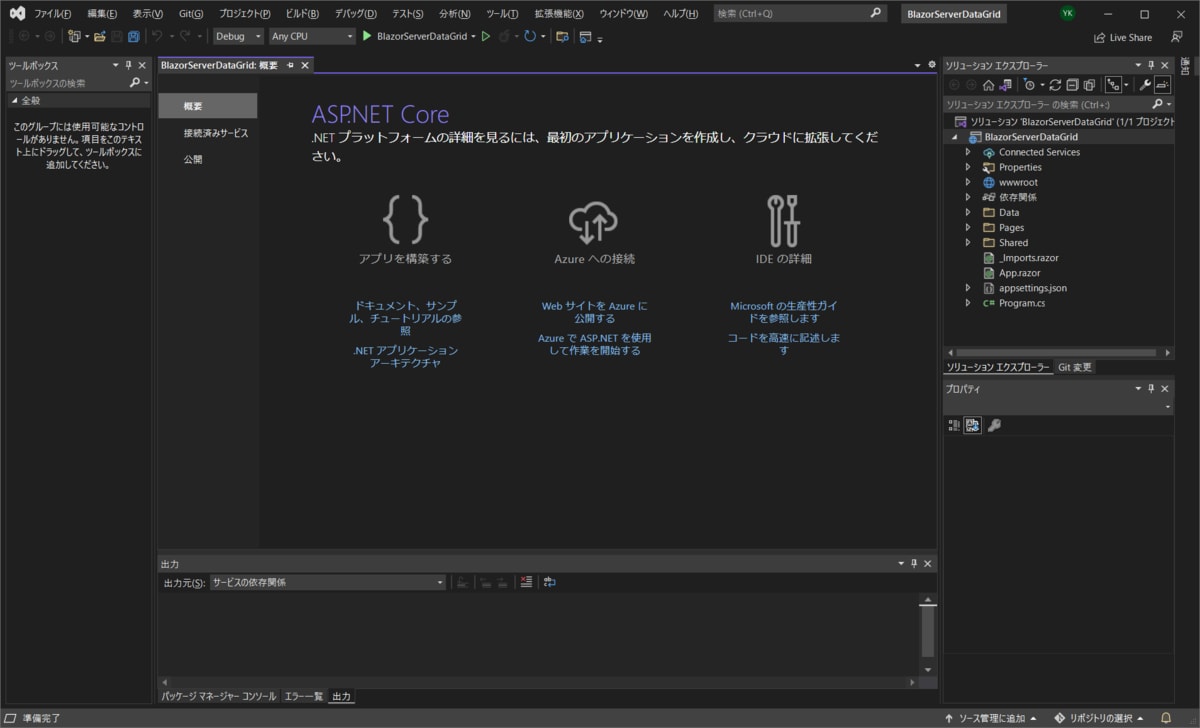Screen dimensions: 1200x728
Task: Click the Git view toggle icon in Solution Explorer
Action: point(1113,85)
